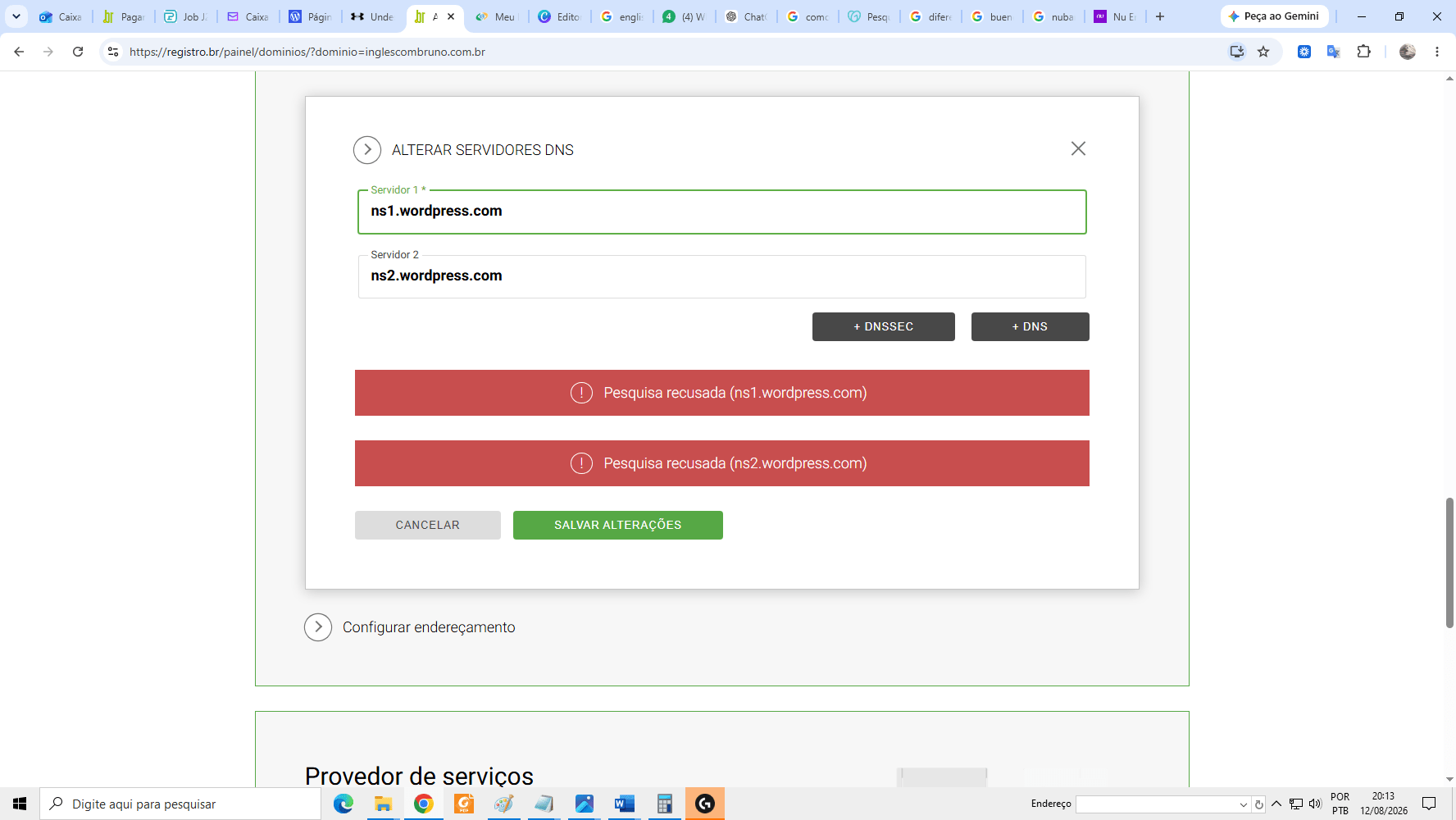Add another DNS server

tap(1031, 326)
